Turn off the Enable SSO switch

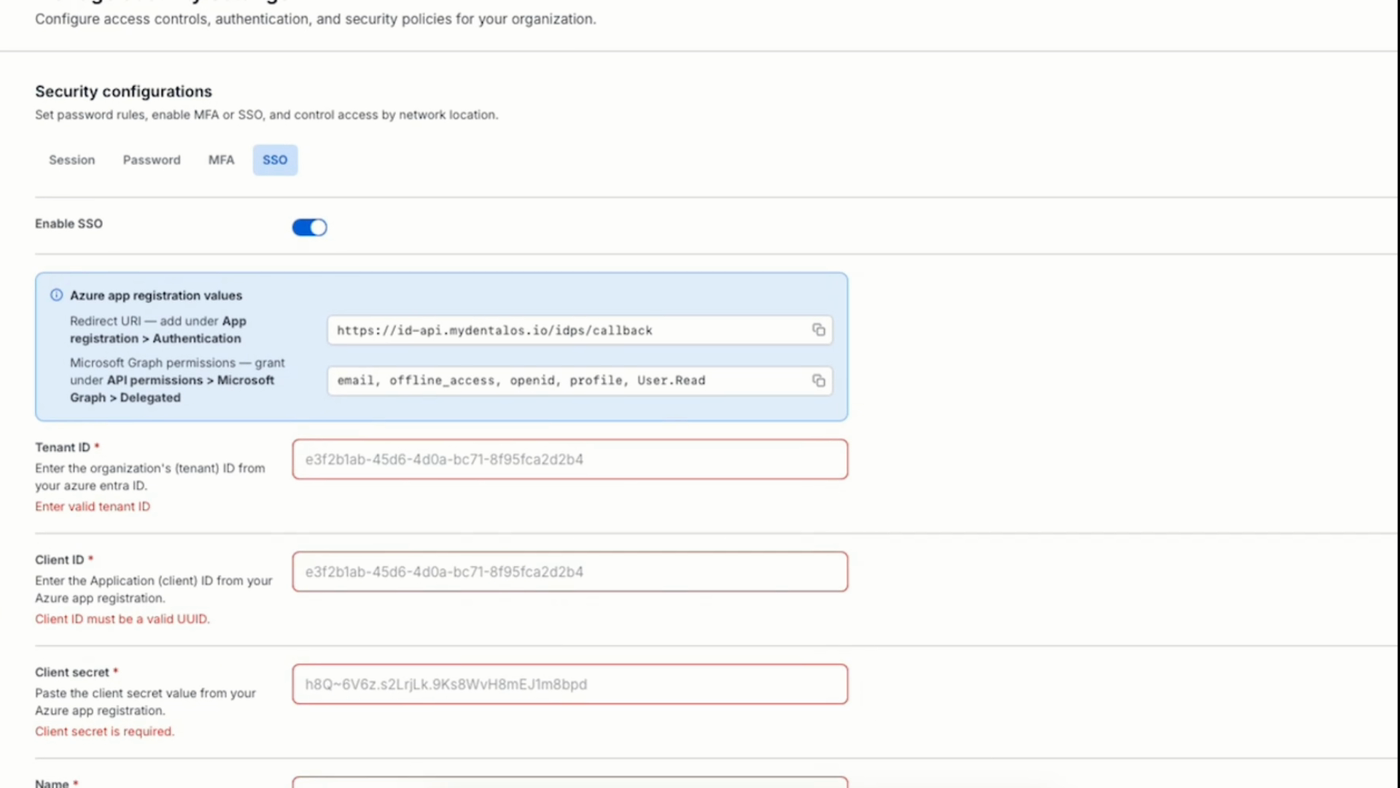309,227
